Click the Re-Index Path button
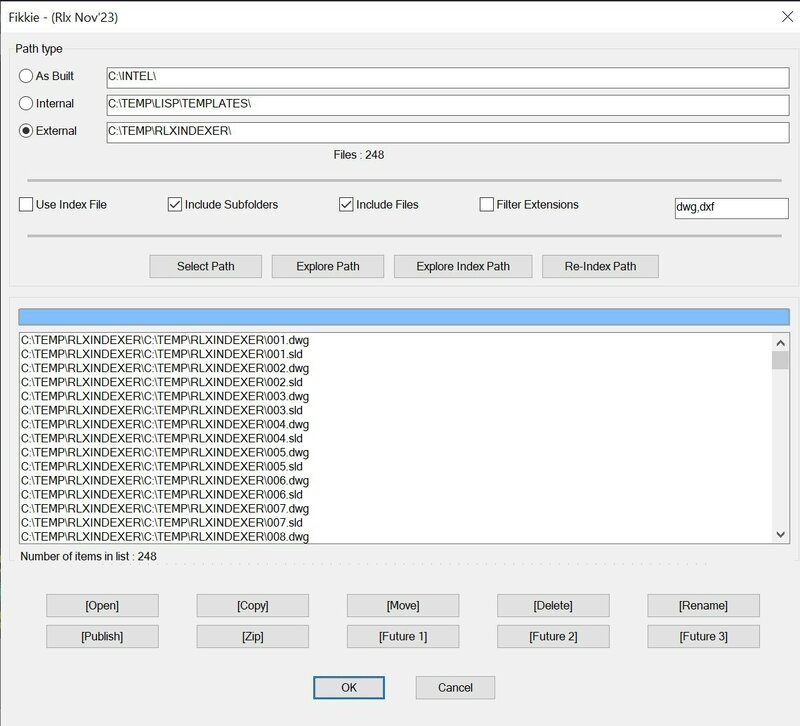800x726 pixels. (600, 266)
